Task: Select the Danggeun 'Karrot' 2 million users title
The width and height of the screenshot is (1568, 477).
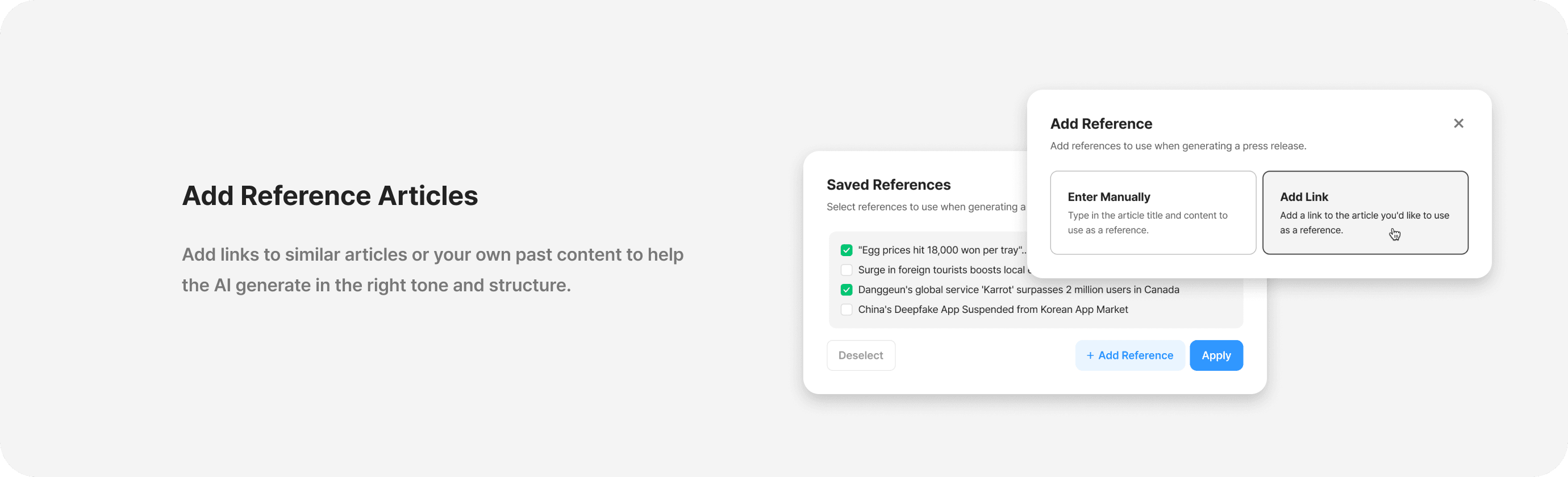Action: [1018, 290]
